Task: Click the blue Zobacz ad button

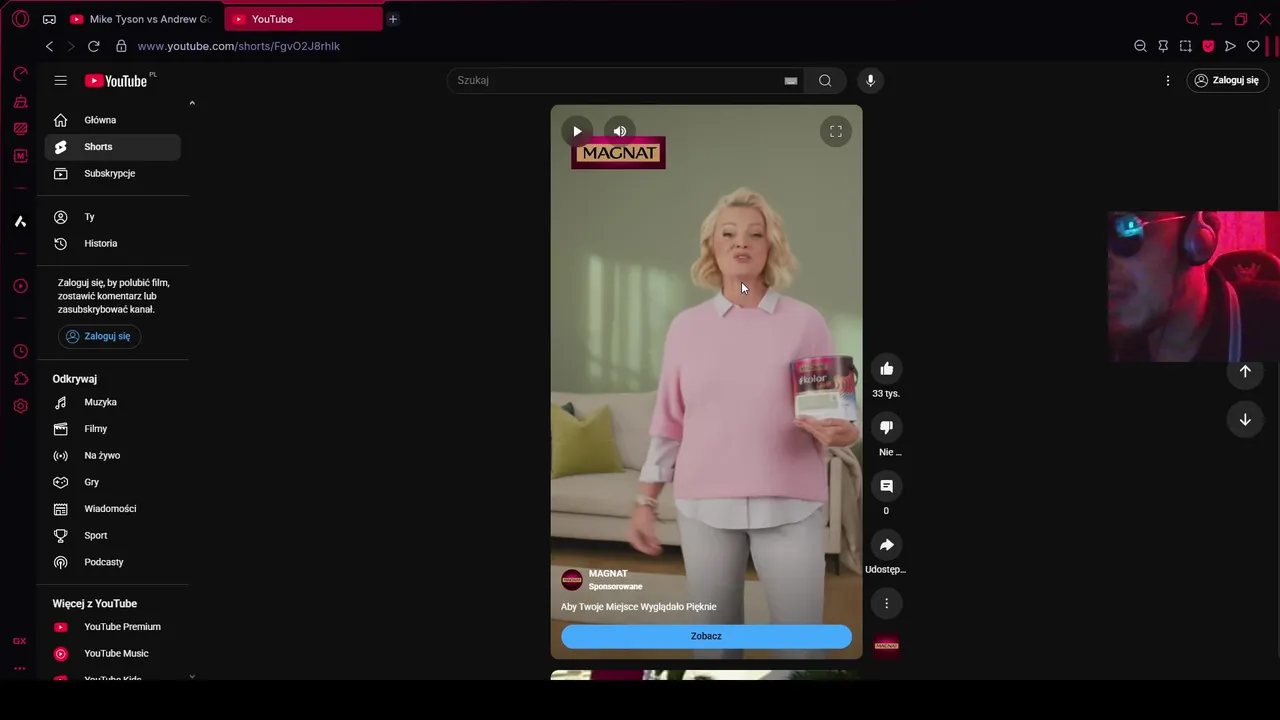Action: [706, 636]
